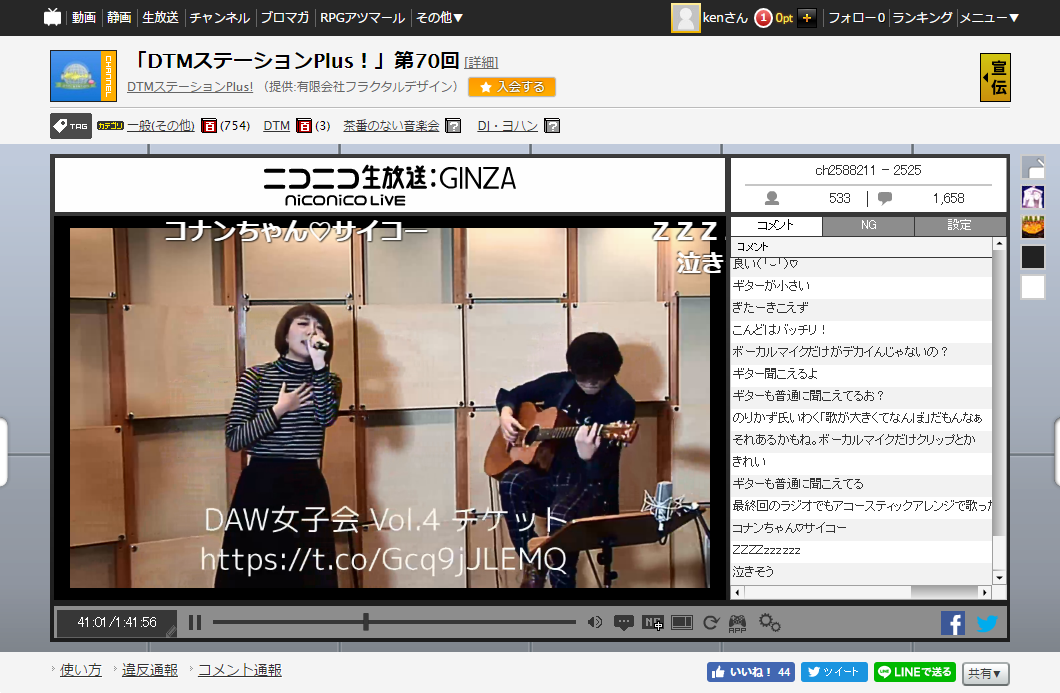The height and width of the screenshot is (693, 1060).
Task: Open the コメント通報 link
Action: pos(240,670)
